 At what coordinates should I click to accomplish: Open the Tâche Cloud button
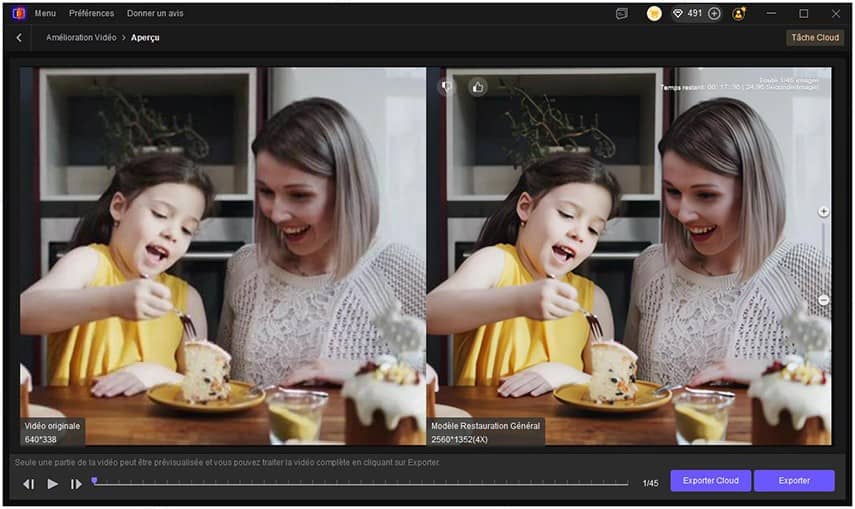[815, 38]
